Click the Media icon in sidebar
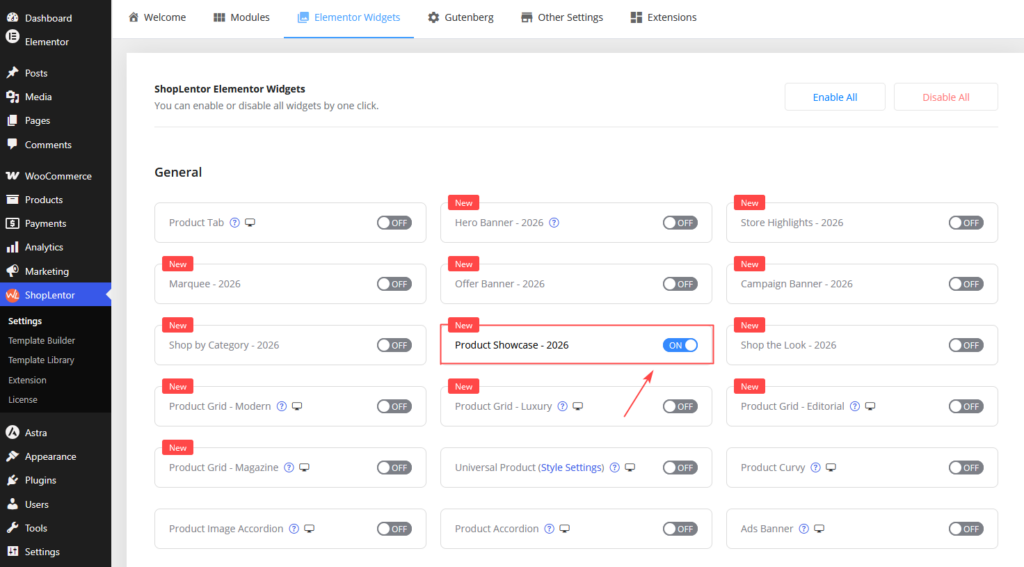The height and width of the screenshot is (567, 1024). coord(12,97)
